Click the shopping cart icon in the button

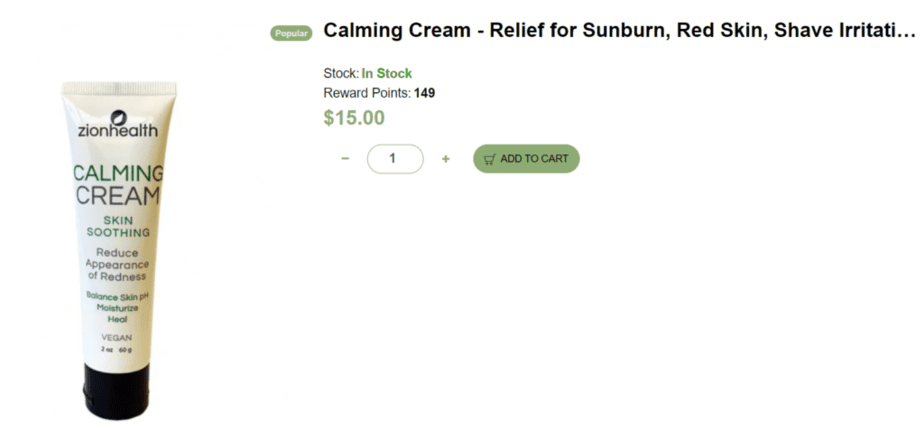[490, 159]
